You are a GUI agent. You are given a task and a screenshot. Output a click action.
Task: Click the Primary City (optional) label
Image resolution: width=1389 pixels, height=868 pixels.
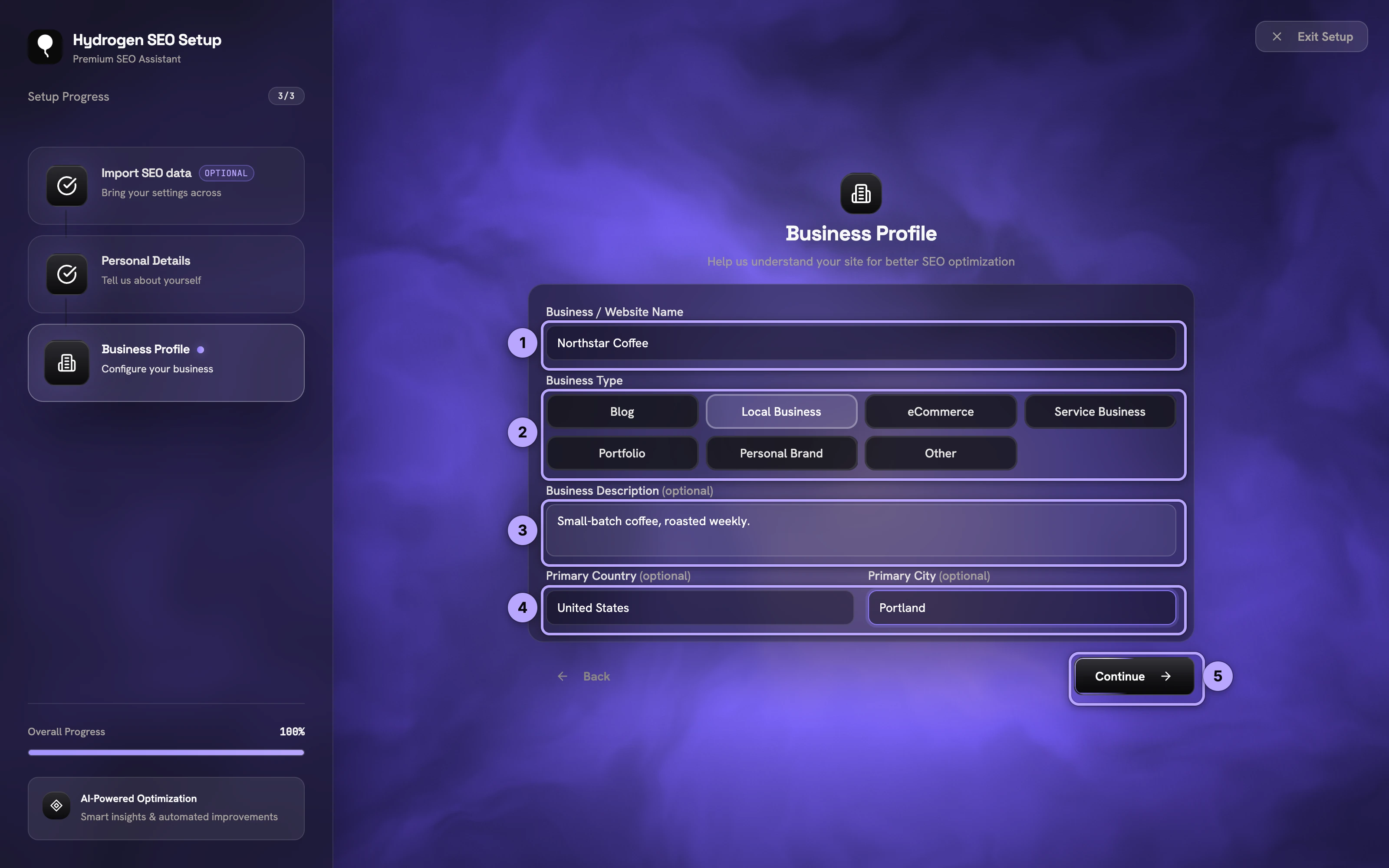click(929, 576)
